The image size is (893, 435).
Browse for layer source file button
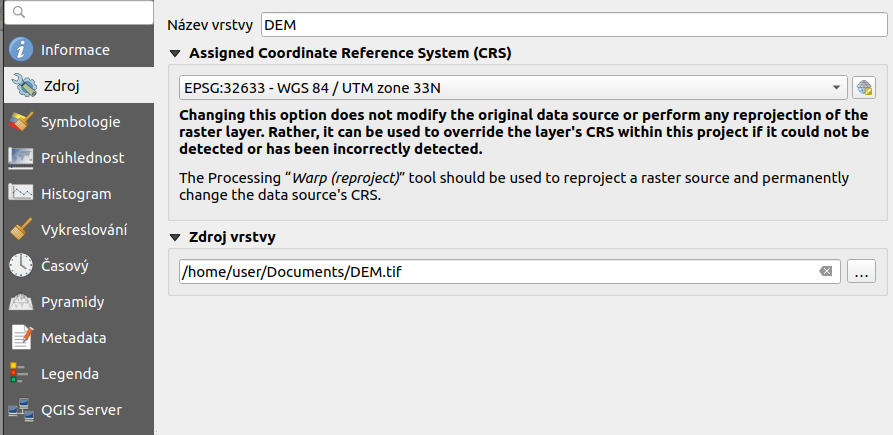click(861, 272)
